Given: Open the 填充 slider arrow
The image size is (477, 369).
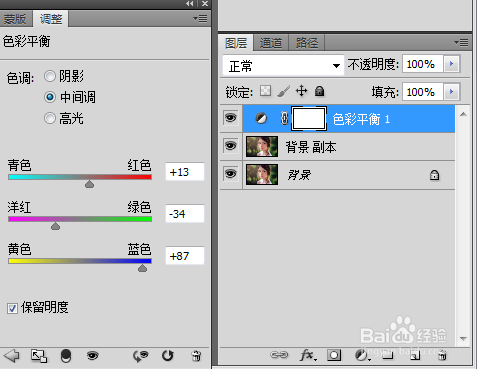Looking at the screenshot, I should point(451,92).
